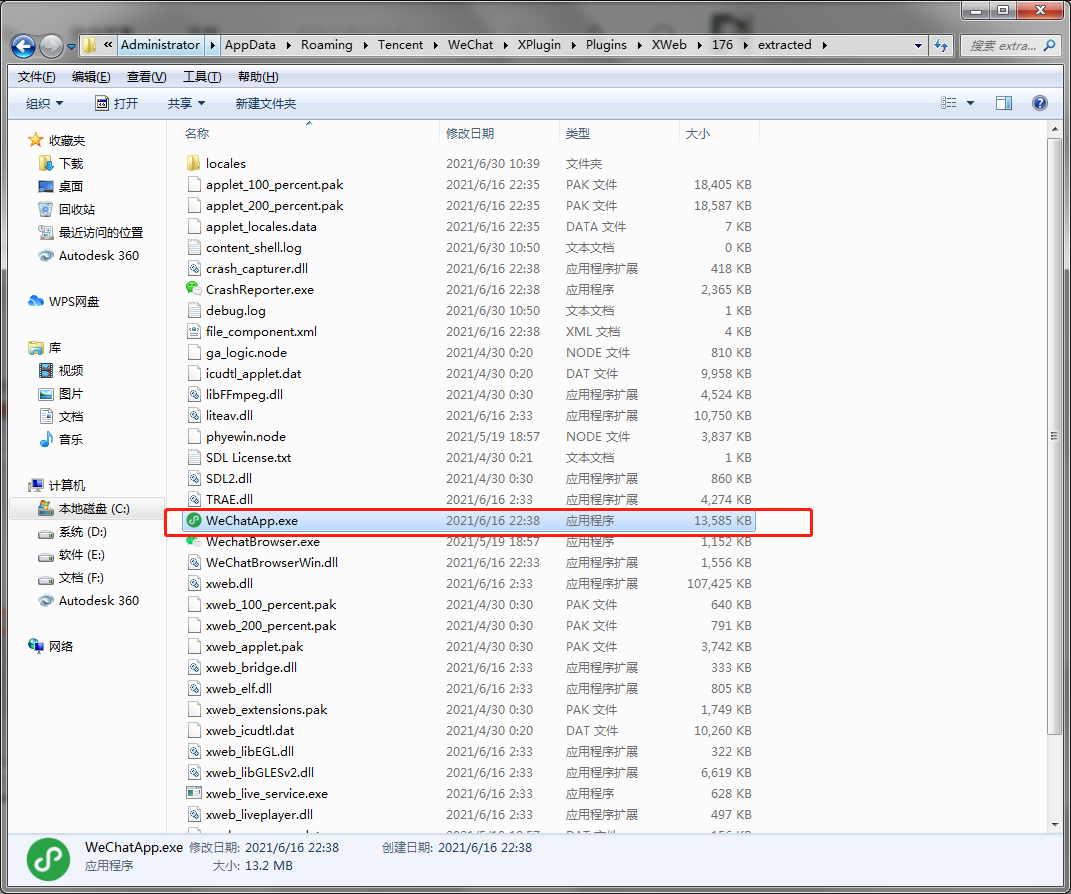Screen dimensions: 1071x894
Task: Select 下载 in favorites sidebar
Action: tap(70, 163)
